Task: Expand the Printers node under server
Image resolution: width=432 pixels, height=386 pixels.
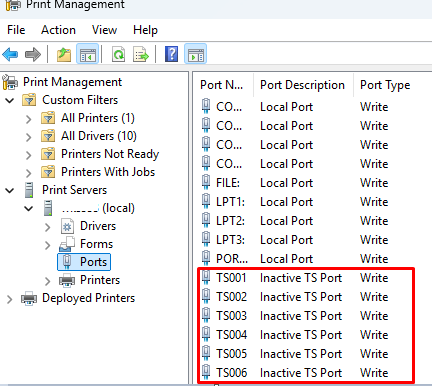Action: point(48,281)
